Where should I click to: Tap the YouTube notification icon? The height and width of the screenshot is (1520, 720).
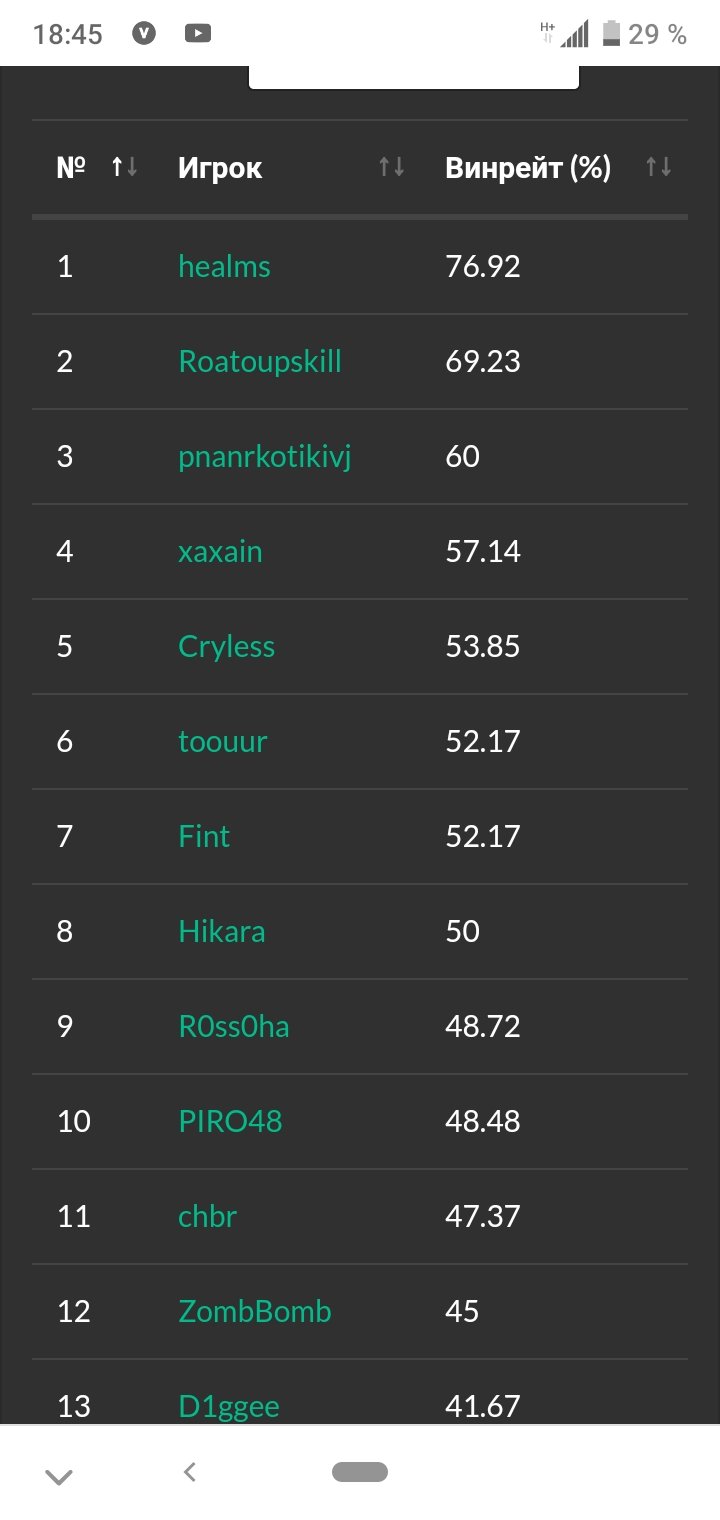tap(198, 34)
